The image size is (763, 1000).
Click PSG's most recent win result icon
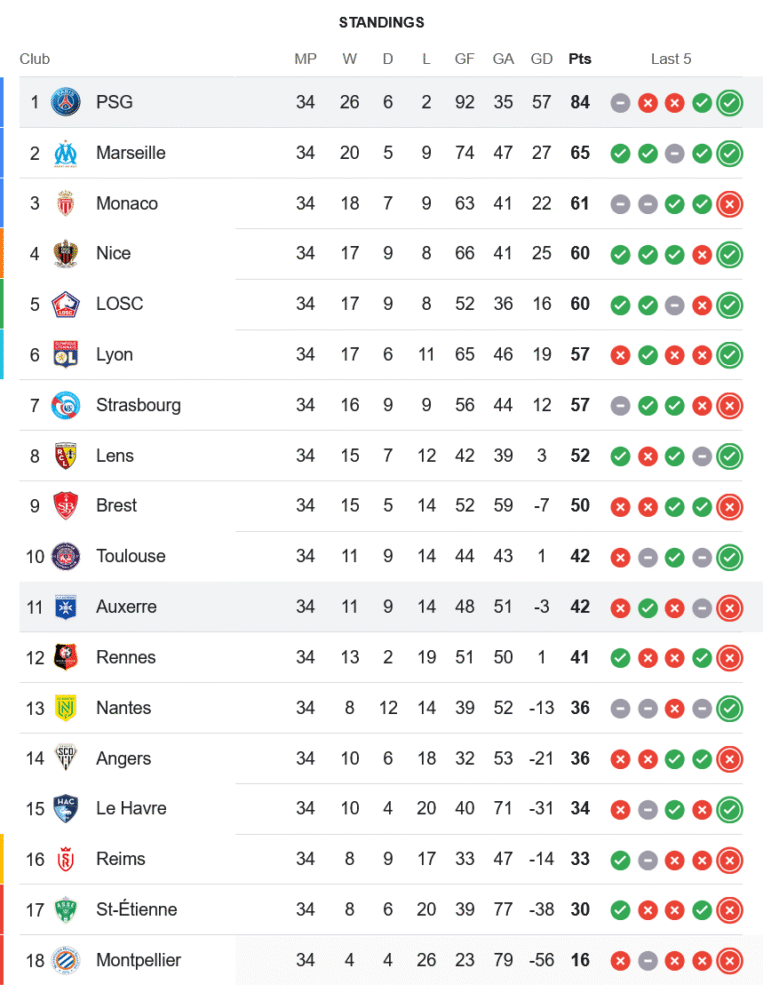(x=730, y=102)
